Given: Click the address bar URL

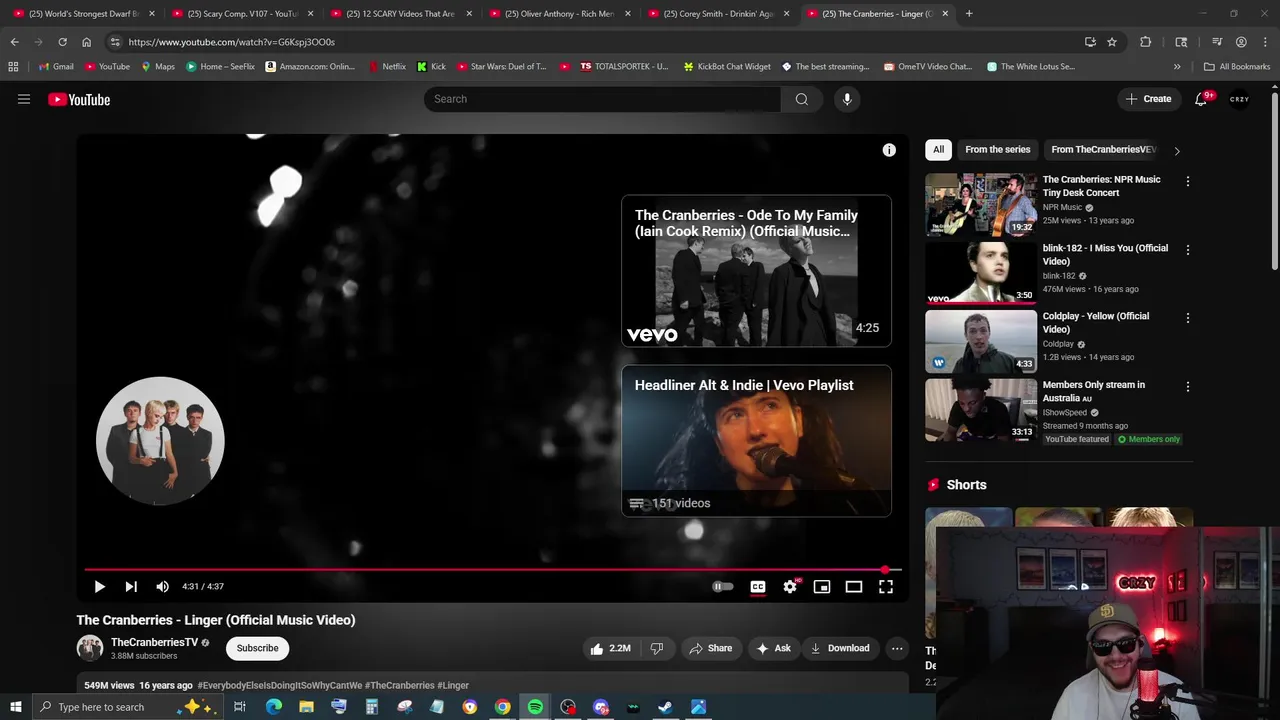Looking at the screenshot, I should coord(231,42).
